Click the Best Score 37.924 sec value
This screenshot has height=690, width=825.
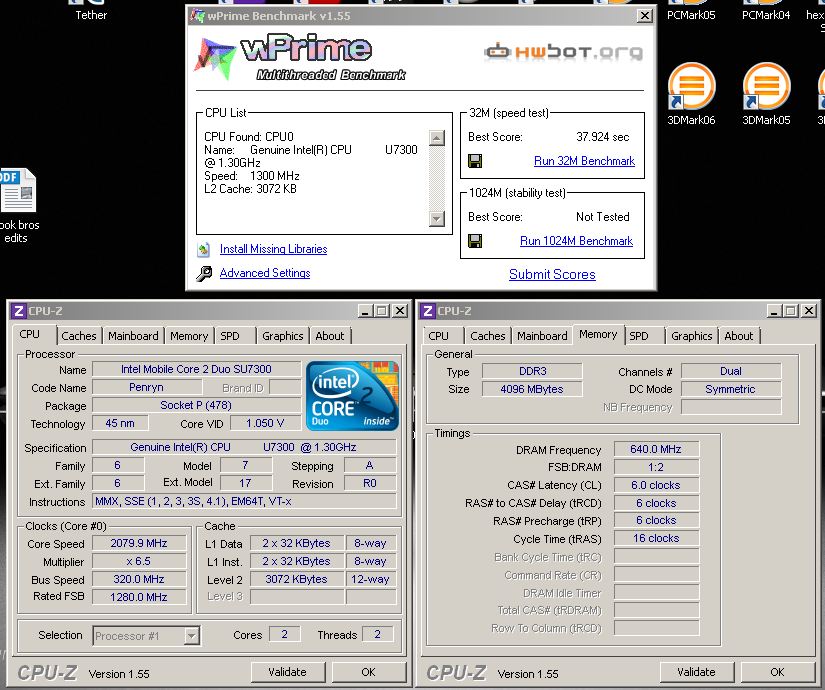pyautogui.click(x=602, y=137)
